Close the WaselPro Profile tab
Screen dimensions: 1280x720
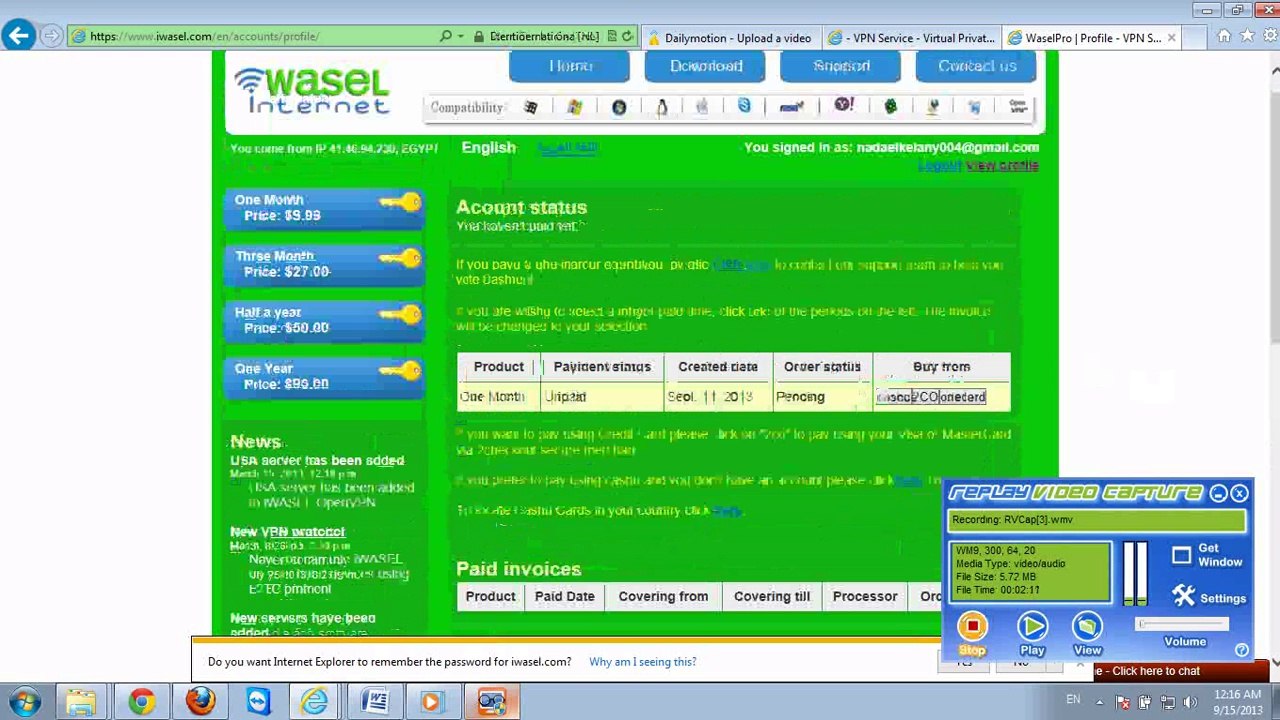tap(1171, 38)
